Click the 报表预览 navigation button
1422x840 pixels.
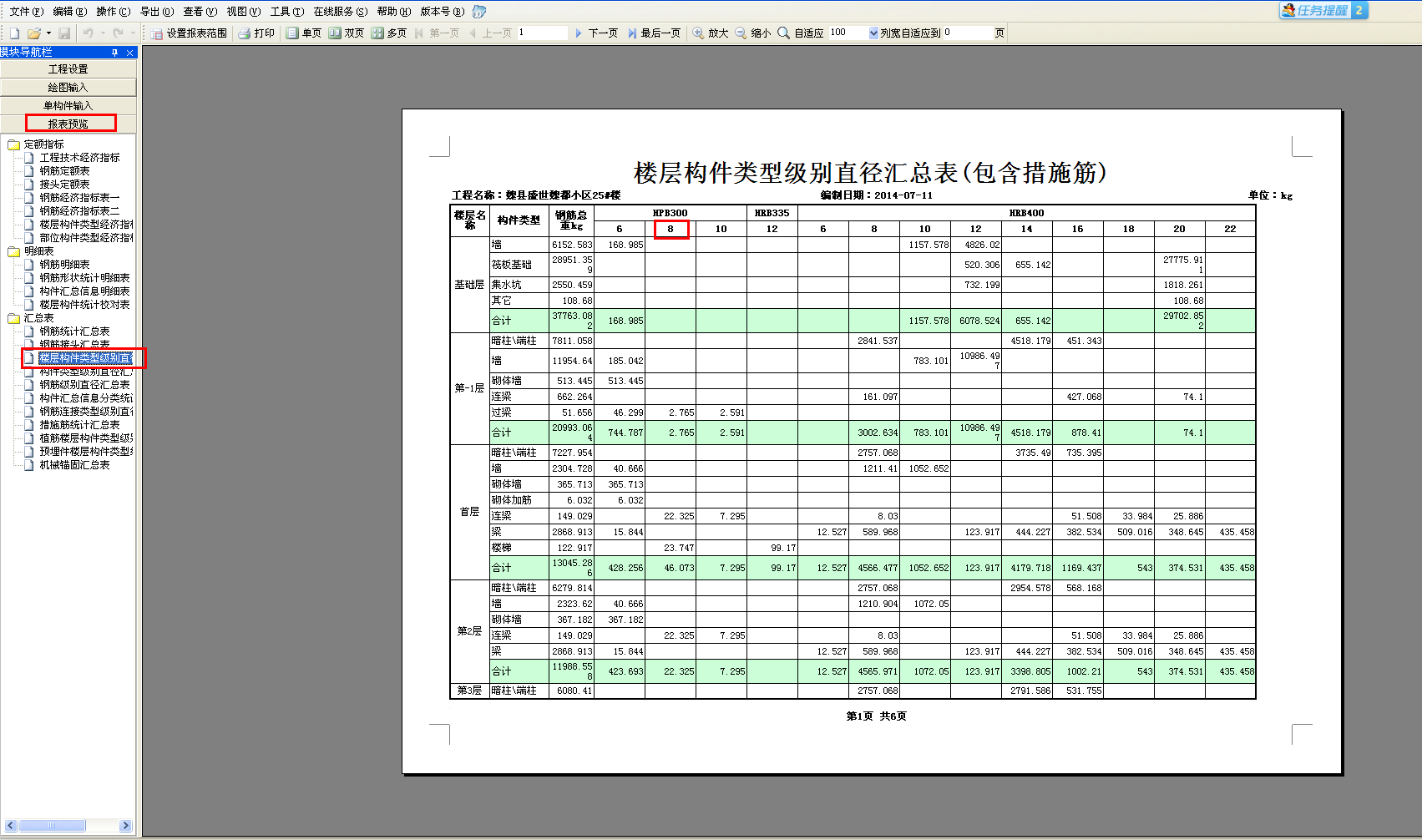pos(68,124)
